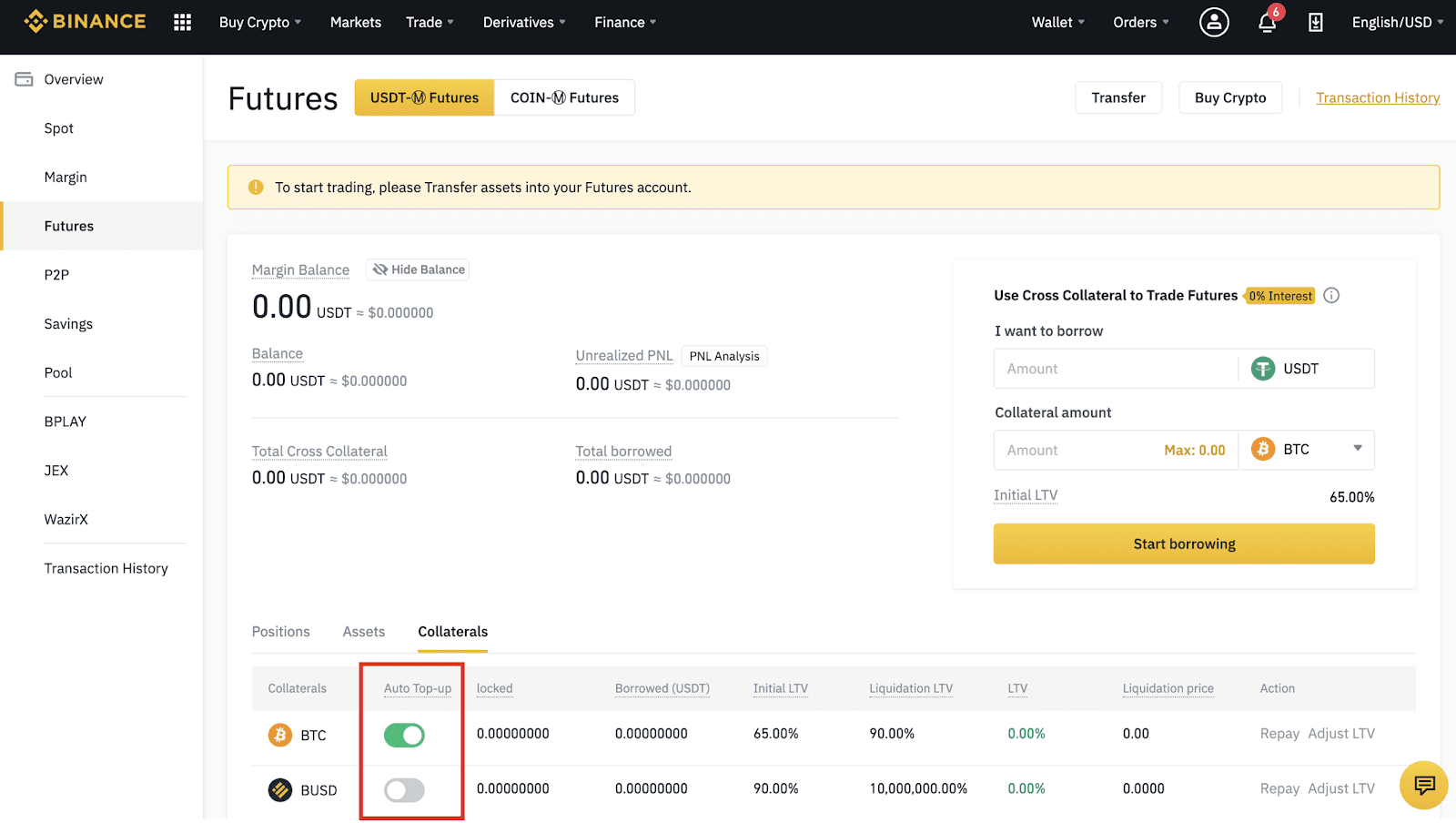Click the Unrealized PNL label
Screen dimensions: 1456x823
tap(624, 355)
